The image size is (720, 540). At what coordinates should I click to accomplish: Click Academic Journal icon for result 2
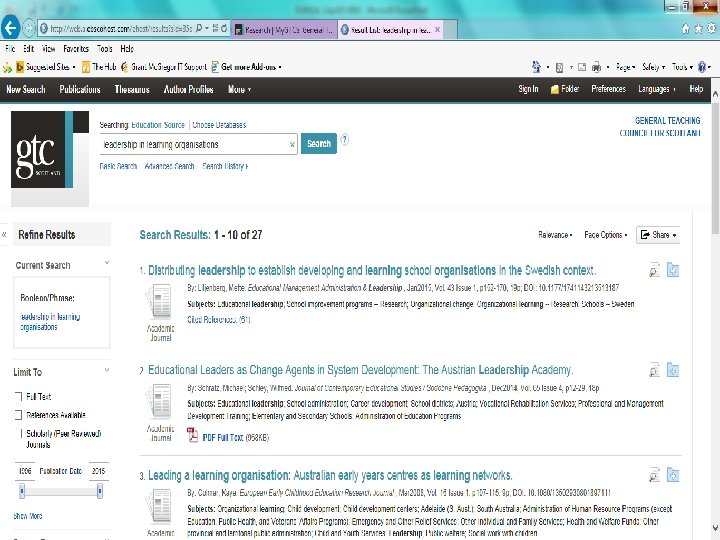[159, 402]
